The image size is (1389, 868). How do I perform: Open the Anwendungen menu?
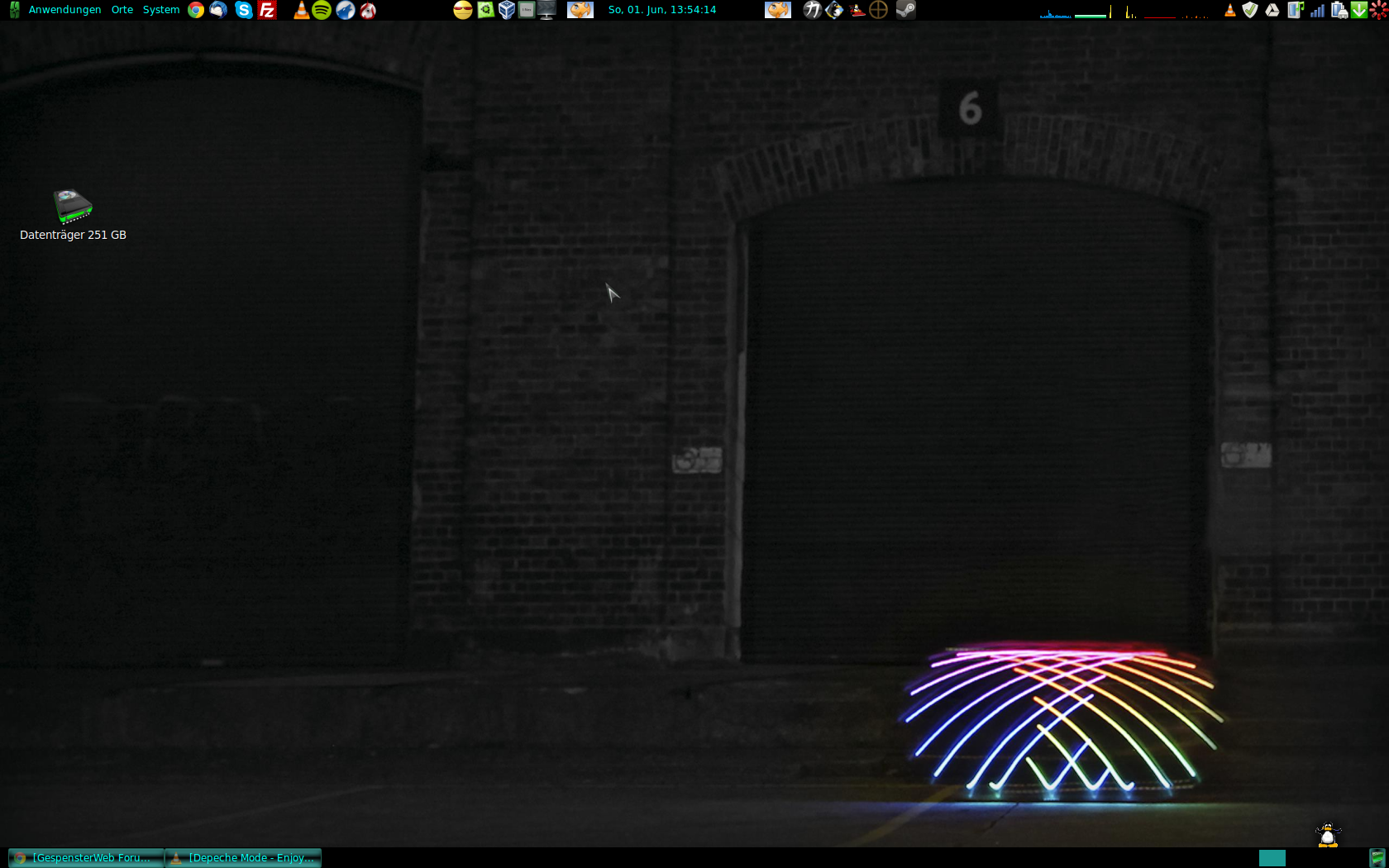tap(64, 10)
